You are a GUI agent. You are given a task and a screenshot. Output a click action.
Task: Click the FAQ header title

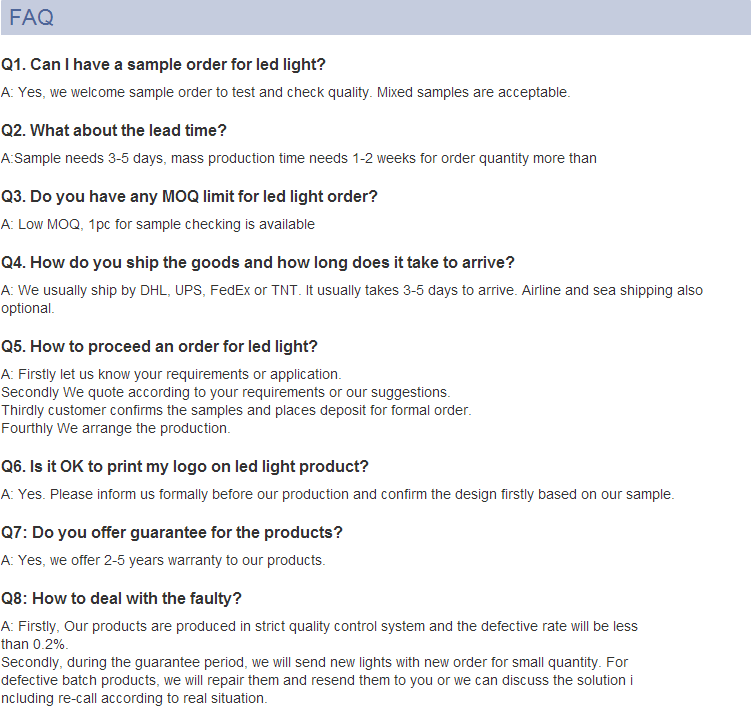click(x=31, y=18)
